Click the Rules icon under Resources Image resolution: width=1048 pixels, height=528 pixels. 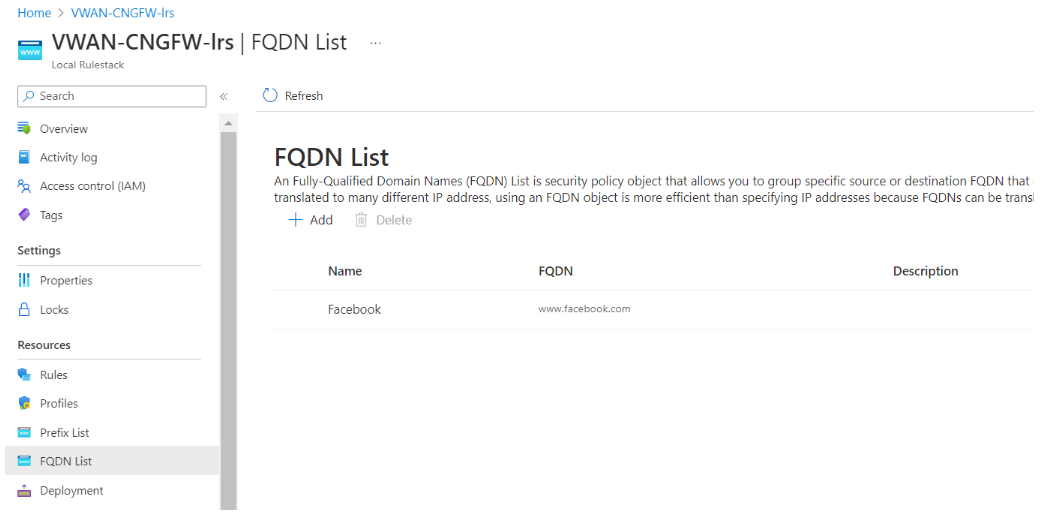(25, 375)
